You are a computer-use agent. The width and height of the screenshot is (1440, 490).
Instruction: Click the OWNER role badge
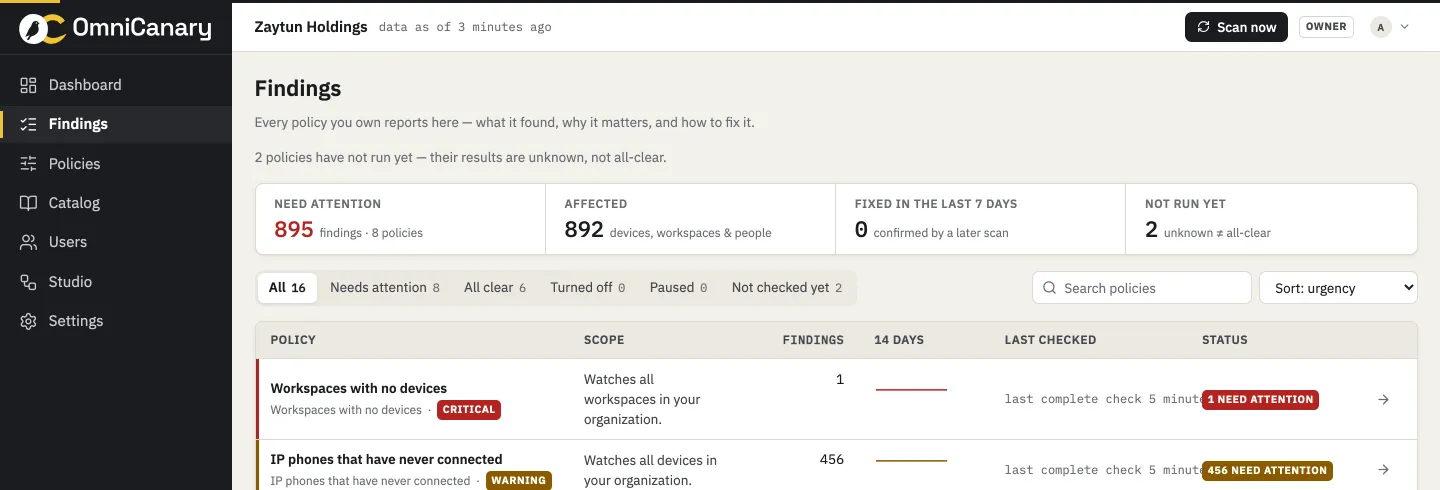[x=1326, y=27]
